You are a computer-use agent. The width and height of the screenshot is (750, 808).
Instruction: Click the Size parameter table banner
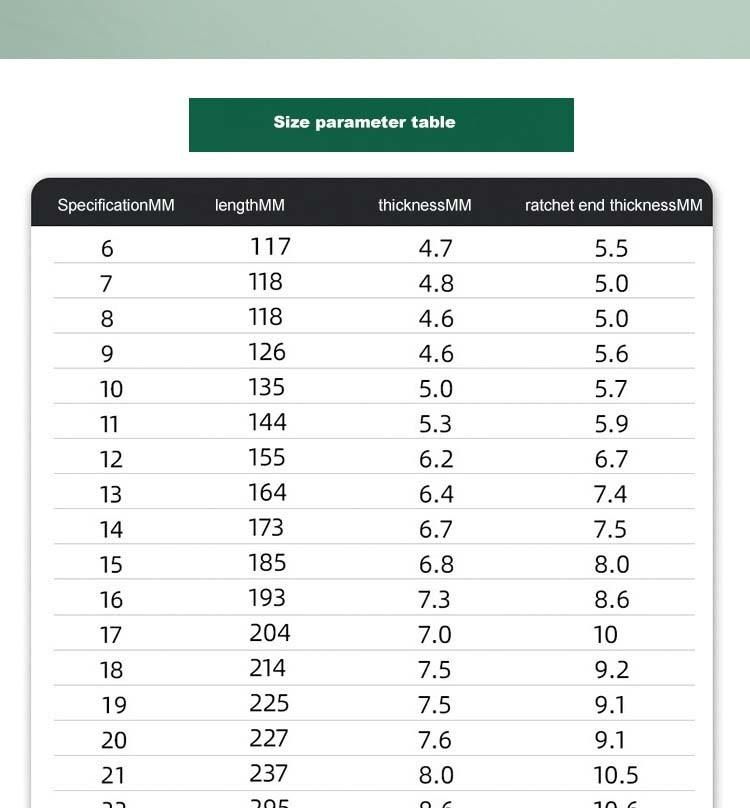pos(381,125)
